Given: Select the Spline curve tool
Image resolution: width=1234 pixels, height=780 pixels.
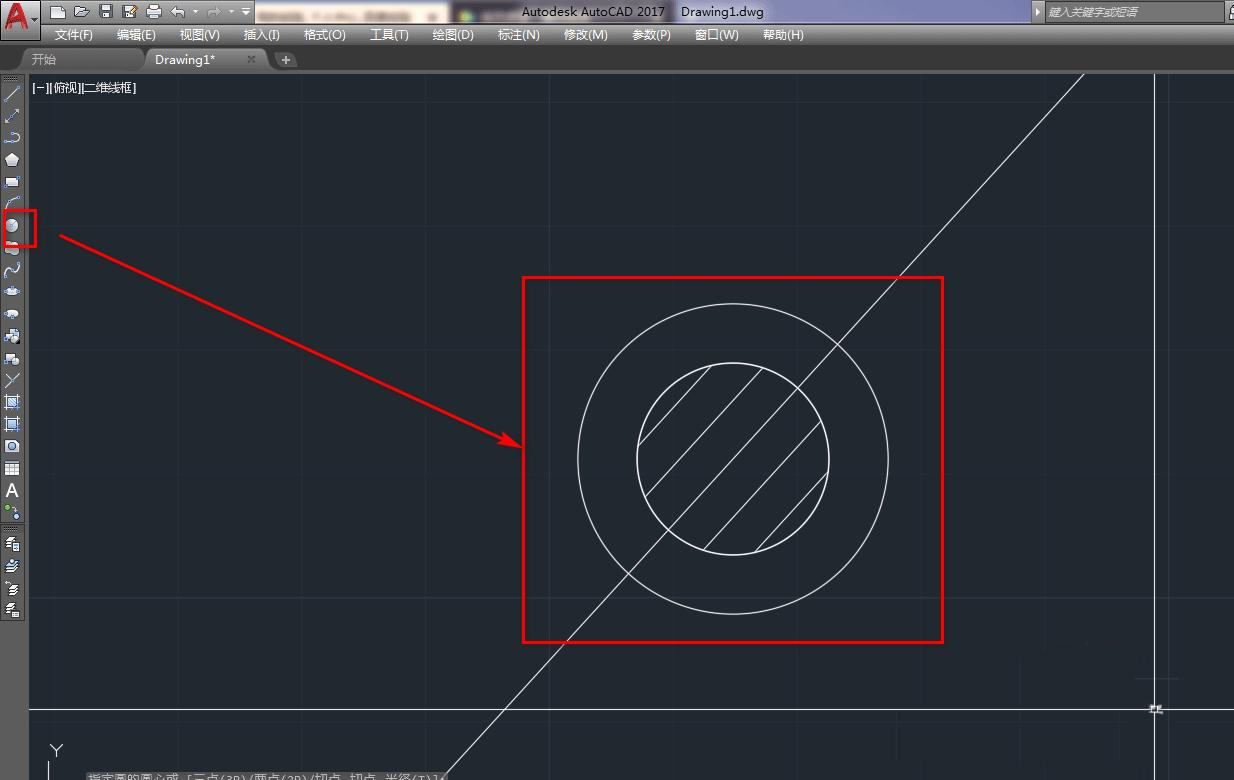Looking at the screenshot, I should point(12,270).
